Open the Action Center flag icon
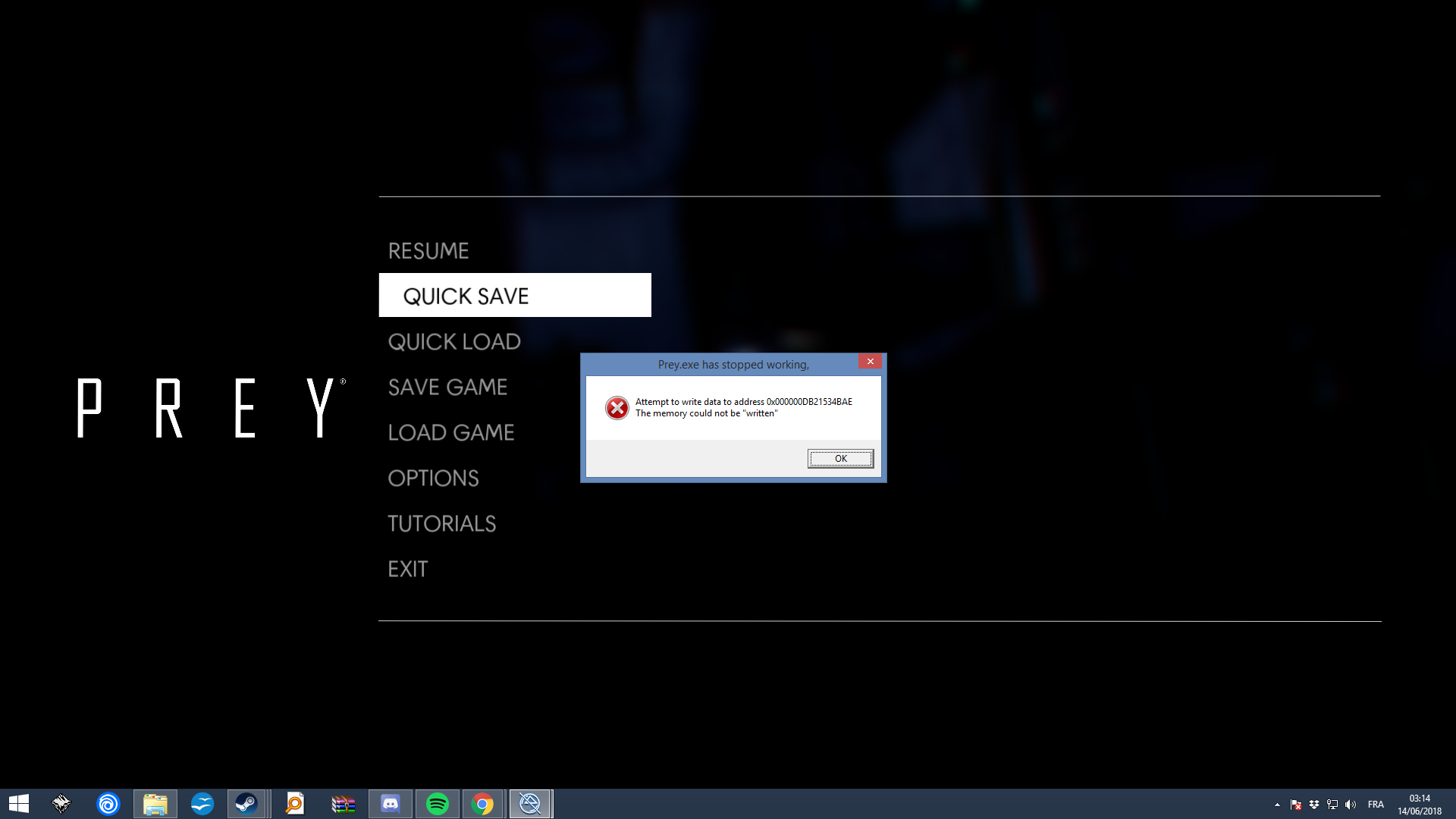 [x=1296, y=804]
